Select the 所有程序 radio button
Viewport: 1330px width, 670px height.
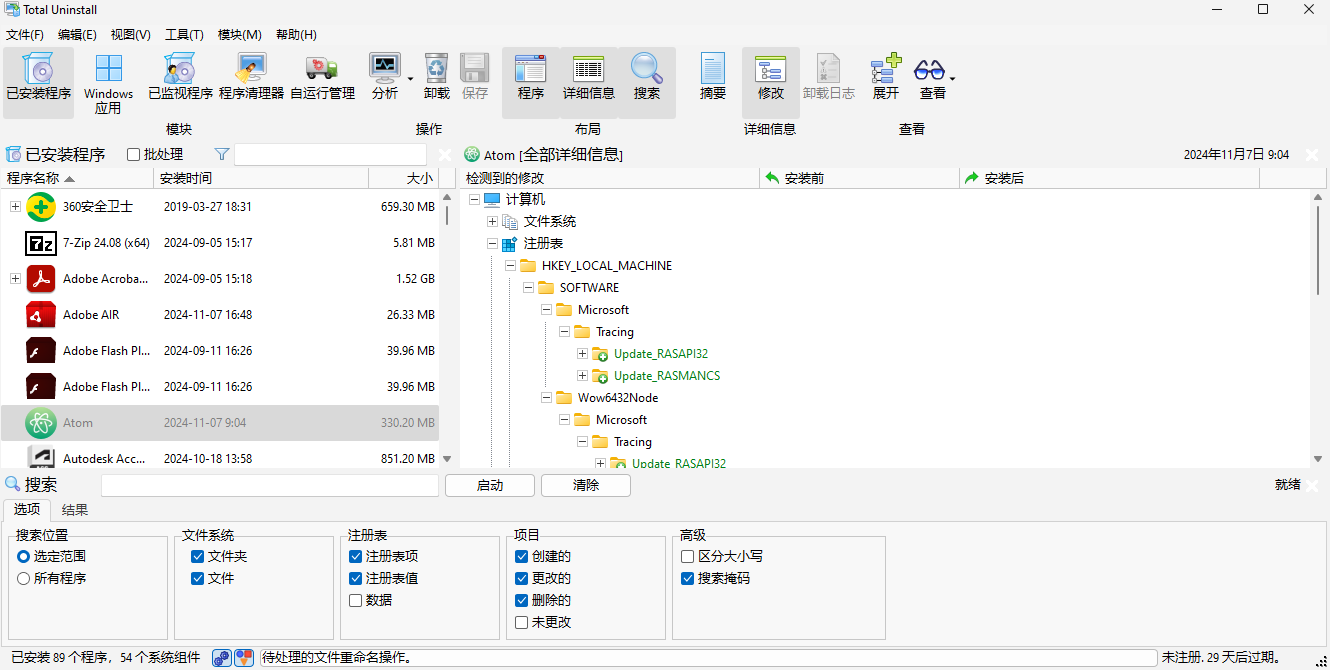click(x=24, y=578)
